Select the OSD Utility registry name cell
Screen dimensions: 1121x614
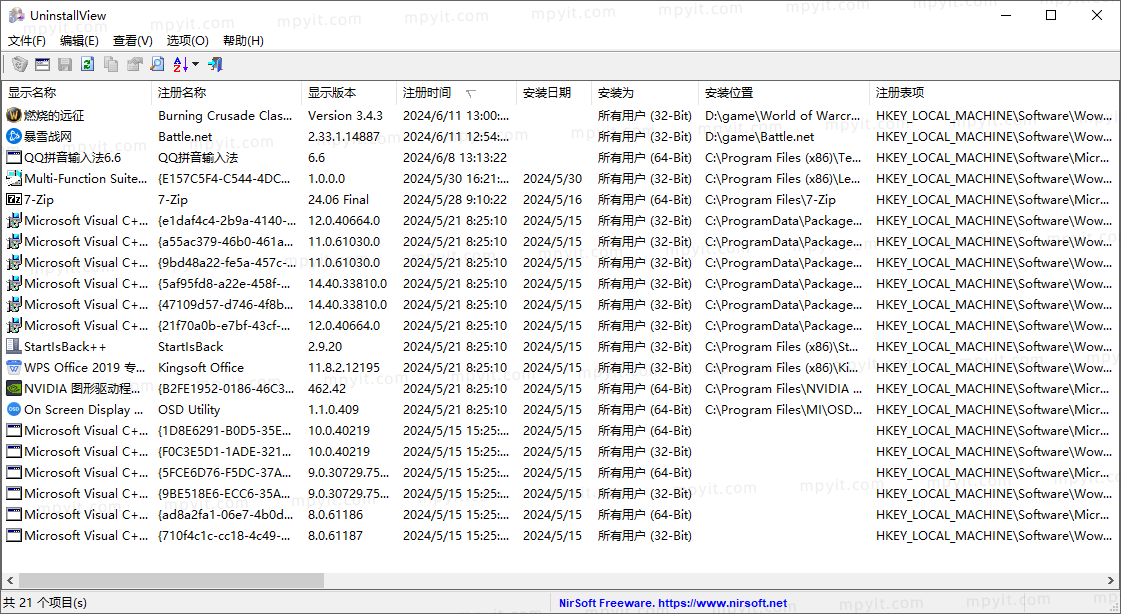[189, 410]
